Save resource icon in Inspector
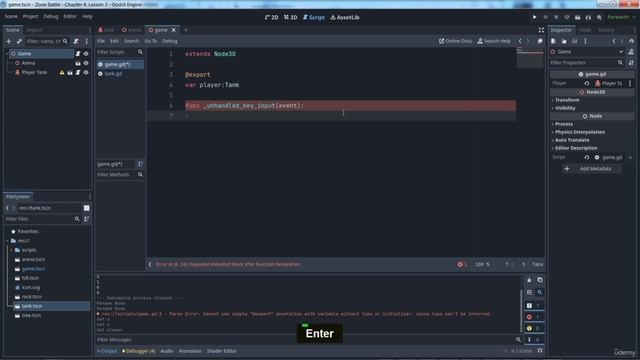This screenshot has width=640, height=360. [574, 41]
